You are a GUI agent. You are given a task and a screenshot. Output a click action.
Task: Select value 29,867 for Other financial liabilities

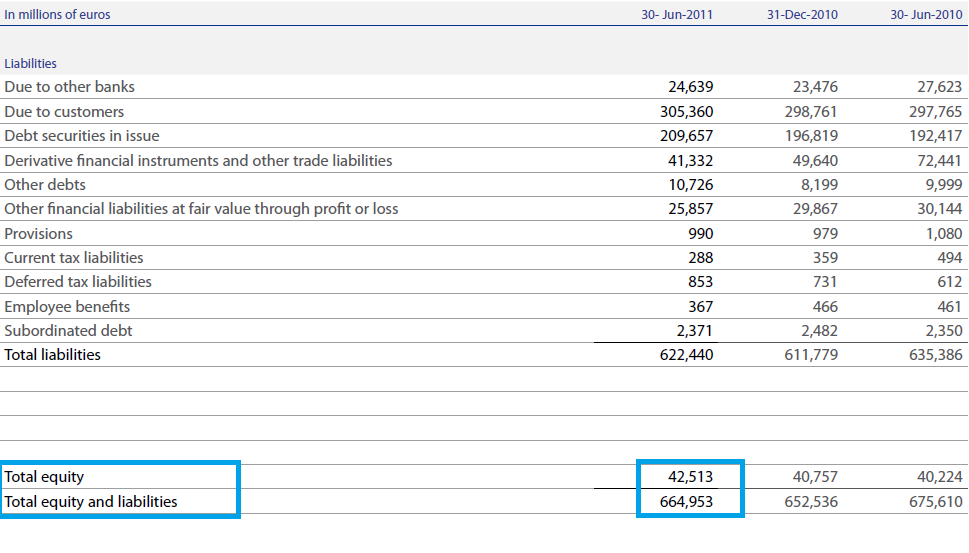(x=815, y=209)
